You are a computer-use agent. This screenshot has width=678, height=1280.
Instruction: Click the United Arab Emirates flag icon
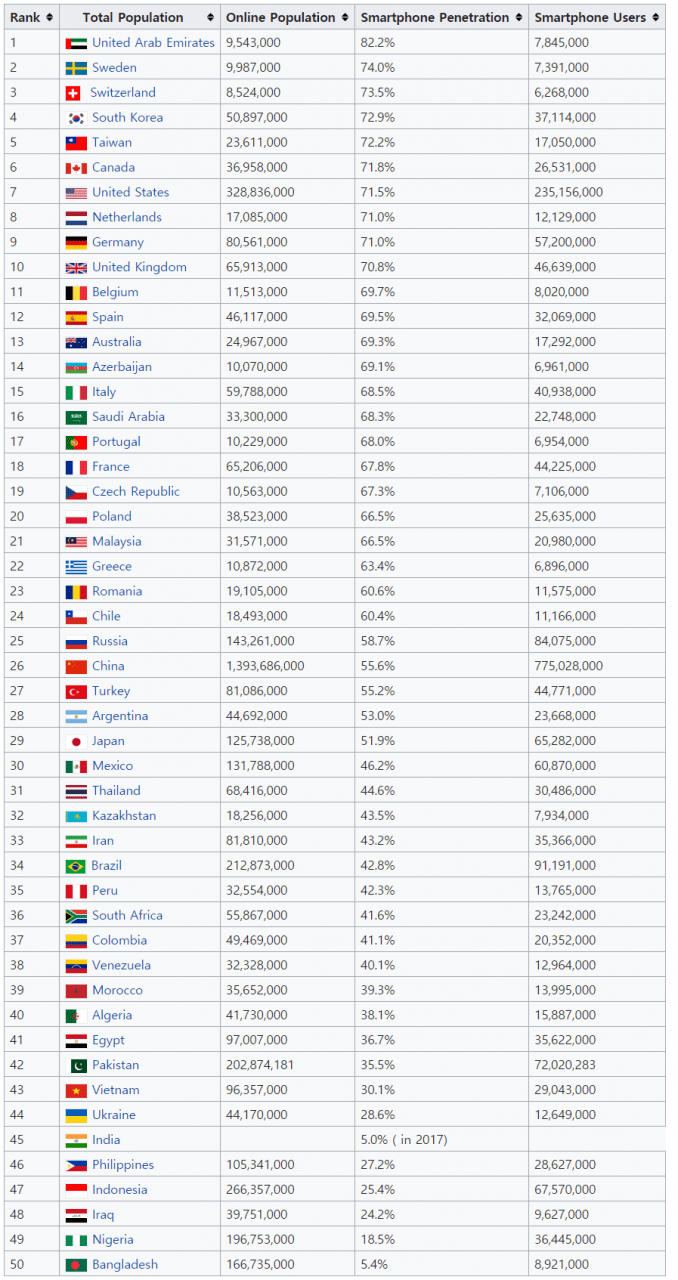click(76, 43)
